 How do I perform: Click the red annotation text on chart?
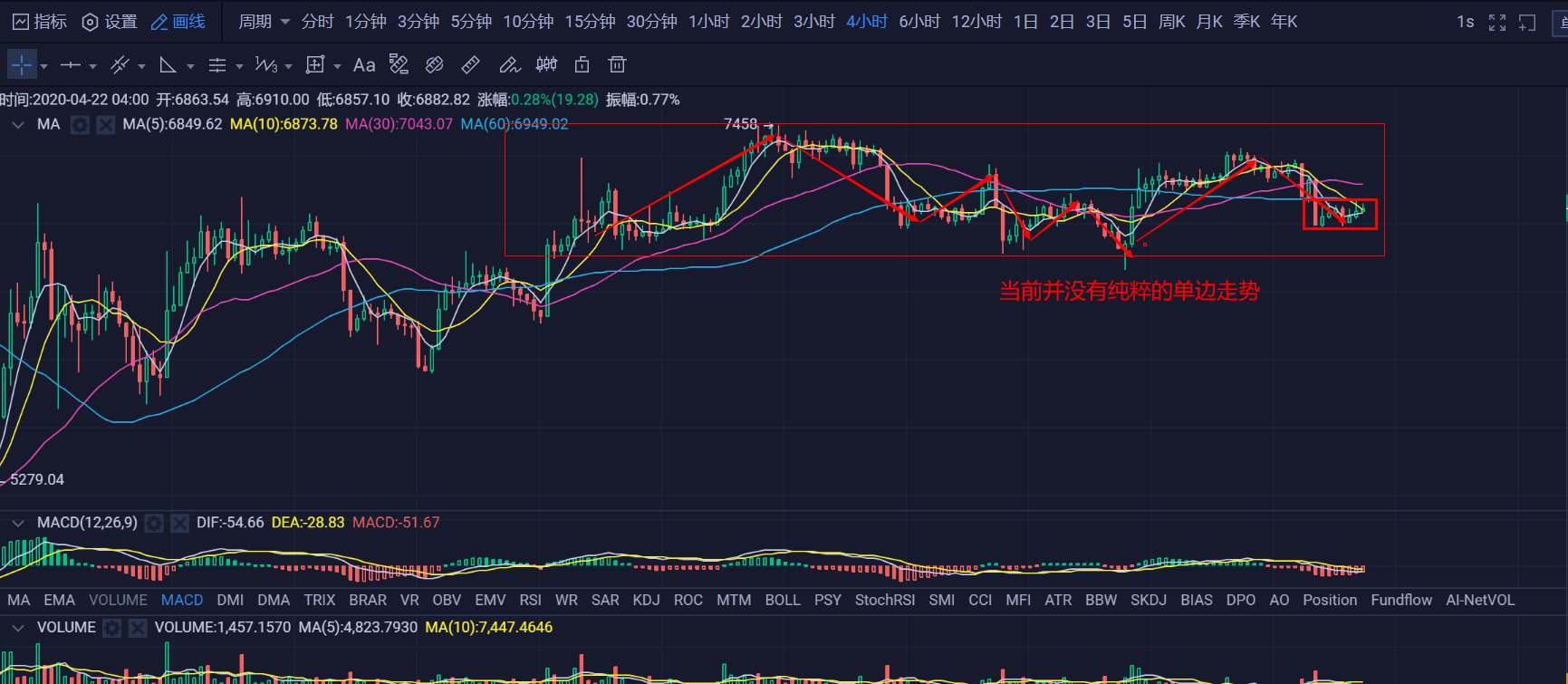(x=1129, y=291)
